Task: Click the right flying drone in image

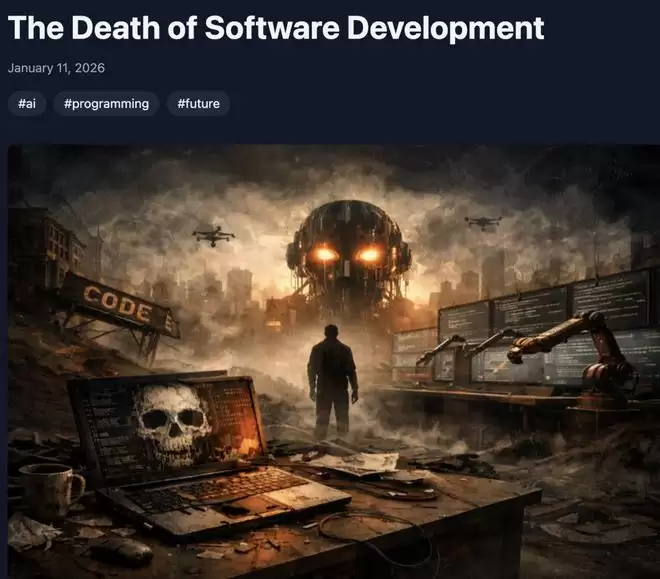Action: [483, 222]
